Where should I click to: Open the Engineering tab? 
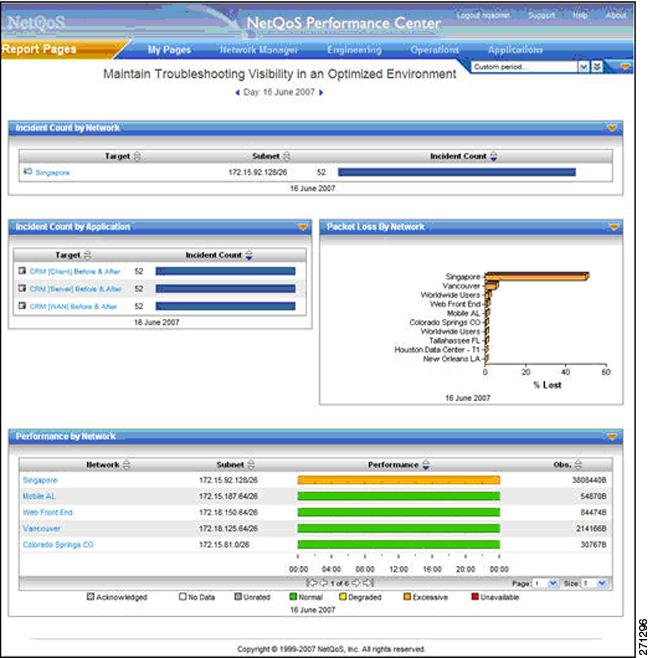[x=355, y=50]
